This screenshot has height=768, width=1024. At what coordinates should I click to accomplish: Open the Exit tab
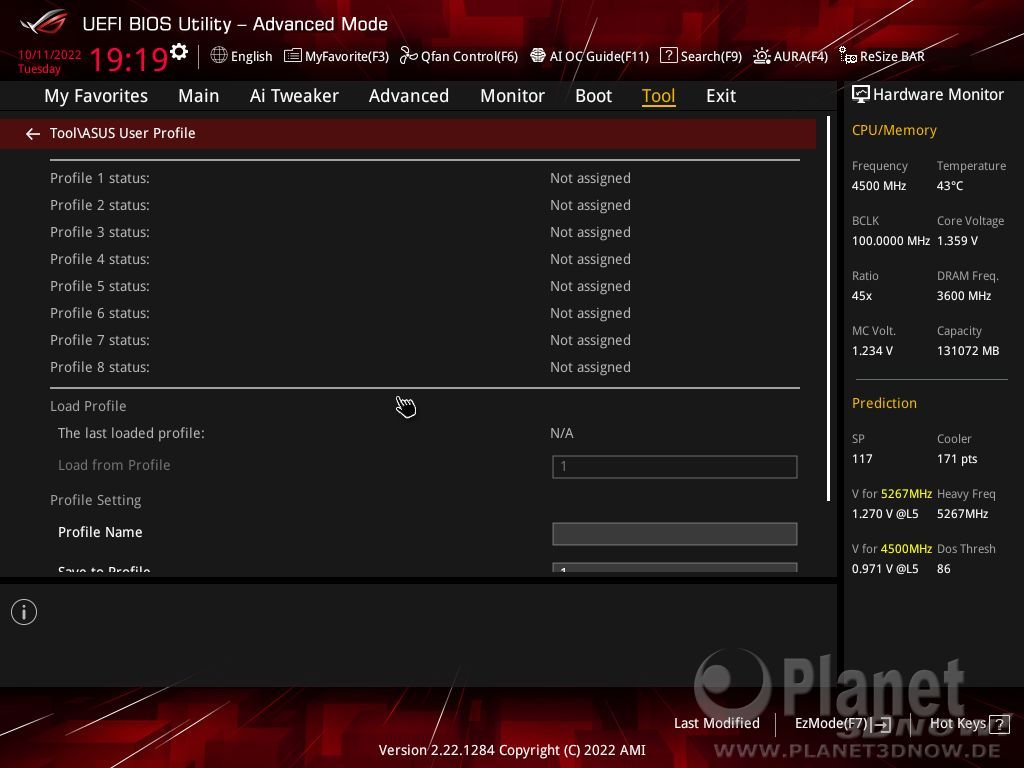pyautogui.click(x=721, y=96)
